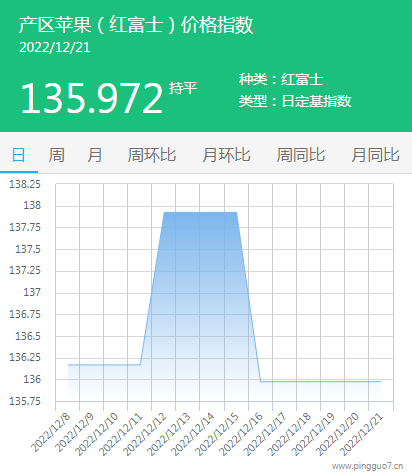Click the 类型：日定基指数 label
Screen dimensions: 412x476
[x=295, y=101]
